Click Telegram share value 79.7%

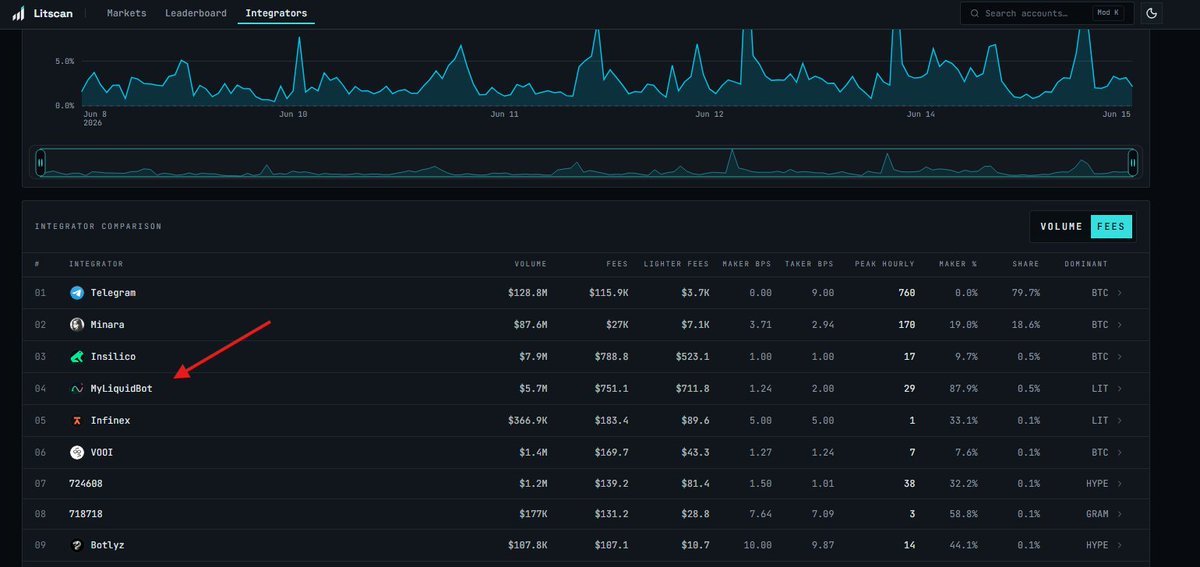click(1024, 293)
